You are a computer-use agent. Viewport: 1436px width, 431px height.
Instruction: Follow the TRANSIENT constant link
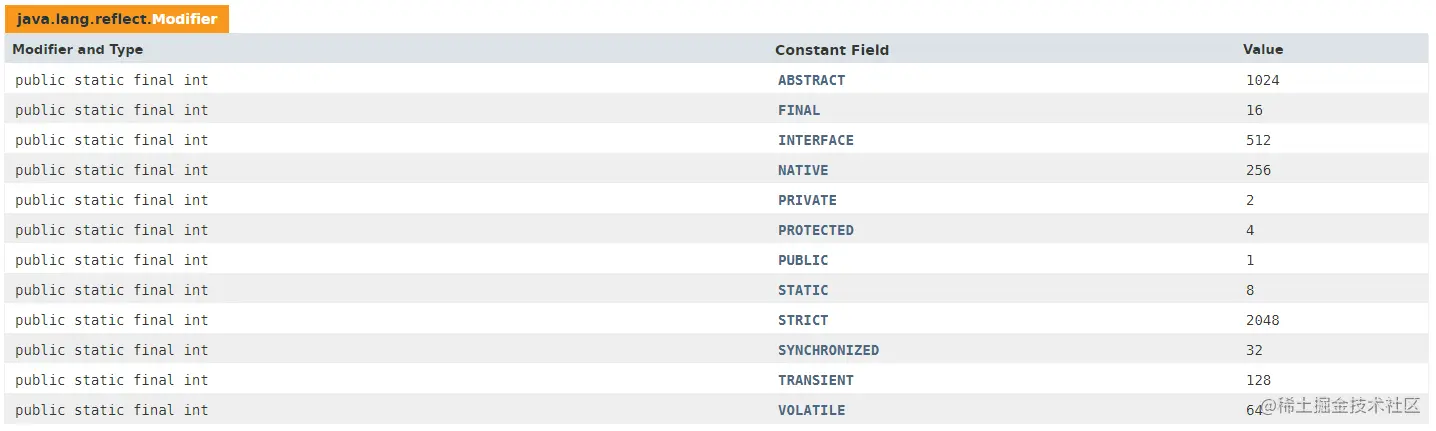(816, 380)
